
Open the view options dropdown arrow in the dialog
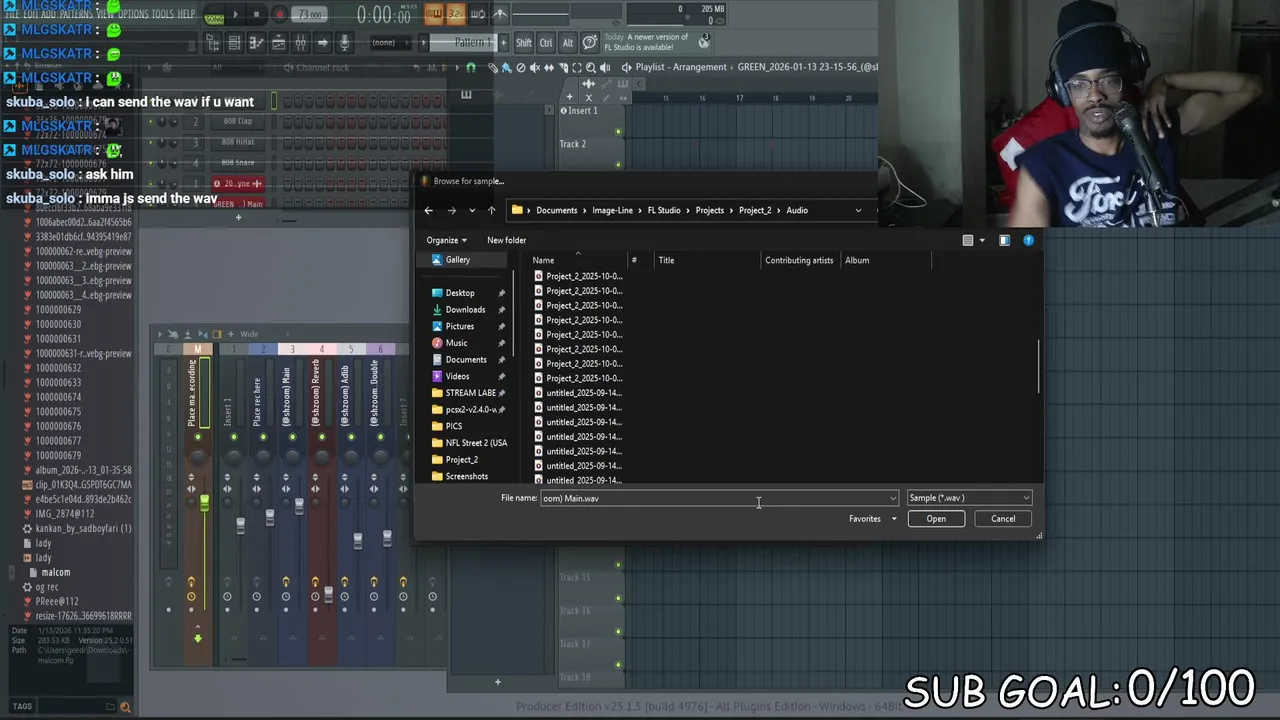(x=982, y=240)
